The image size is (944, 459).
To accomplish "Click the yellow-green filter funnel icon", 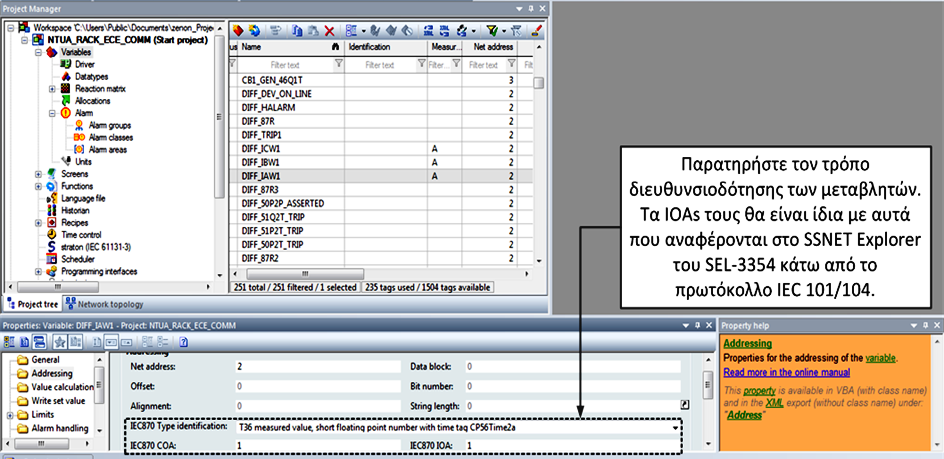I will [492, 31].
